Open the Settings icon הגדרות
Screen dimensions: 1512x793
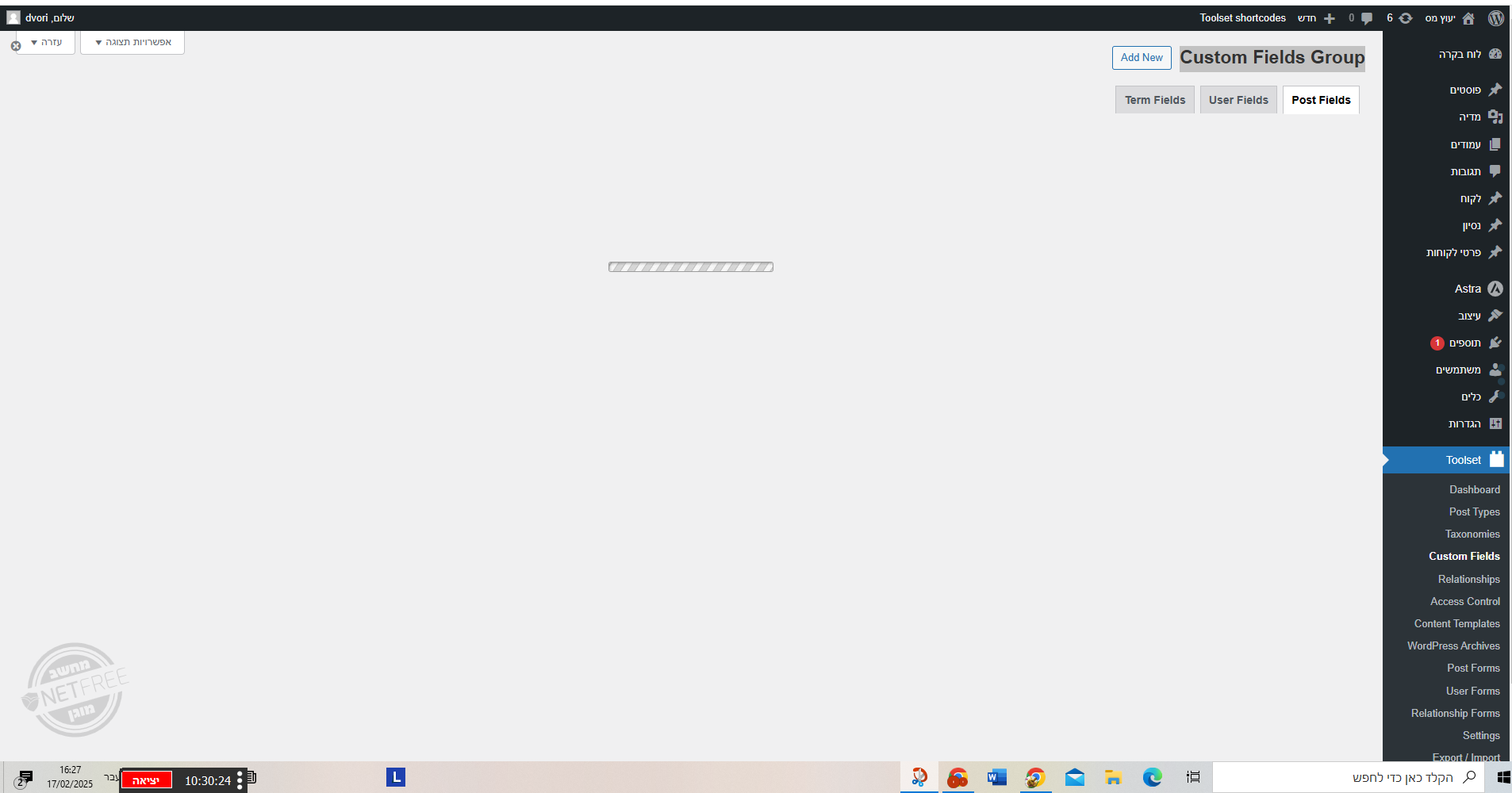click(x=1495, y=423)
